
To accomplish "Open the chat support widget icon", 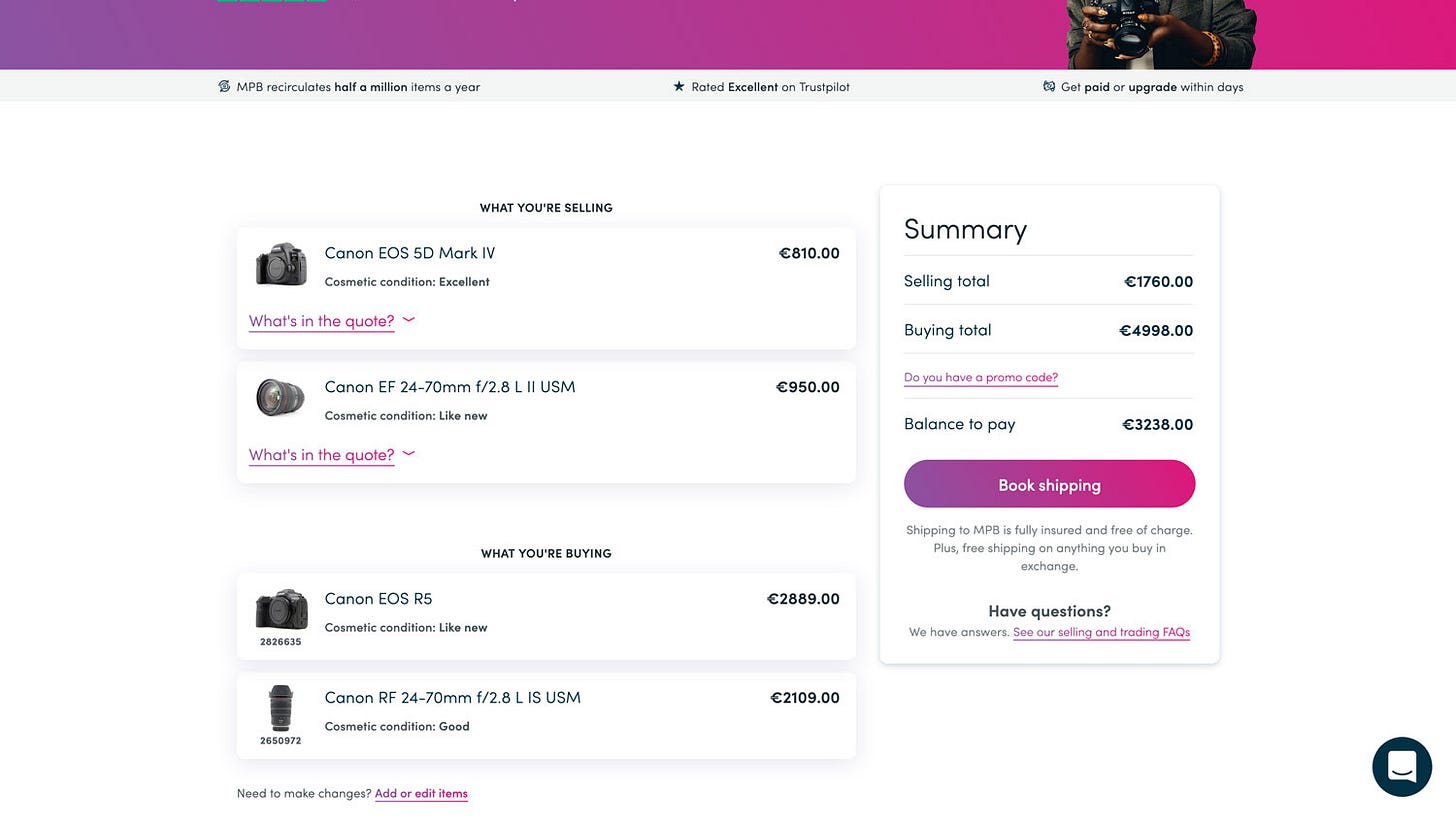I will 1401,767.
